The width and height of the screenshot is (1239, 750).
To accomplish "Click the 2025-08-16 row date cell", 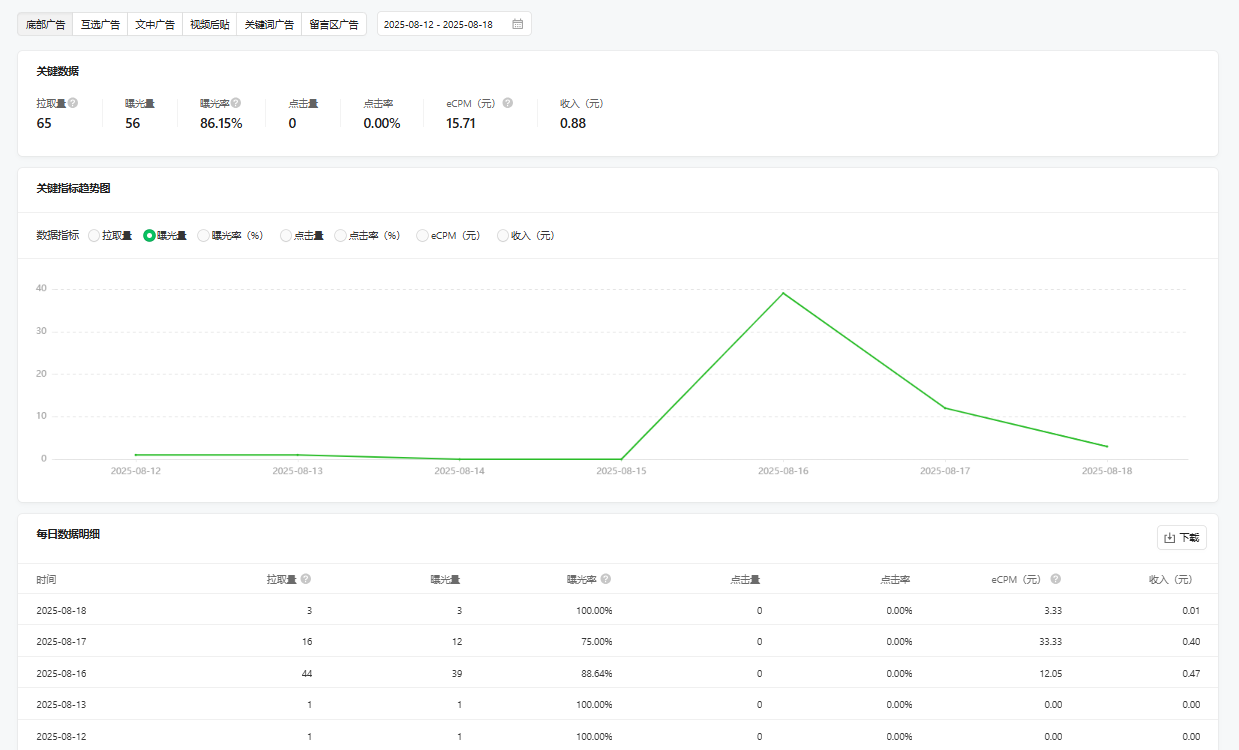I will (x=61, y=673).
